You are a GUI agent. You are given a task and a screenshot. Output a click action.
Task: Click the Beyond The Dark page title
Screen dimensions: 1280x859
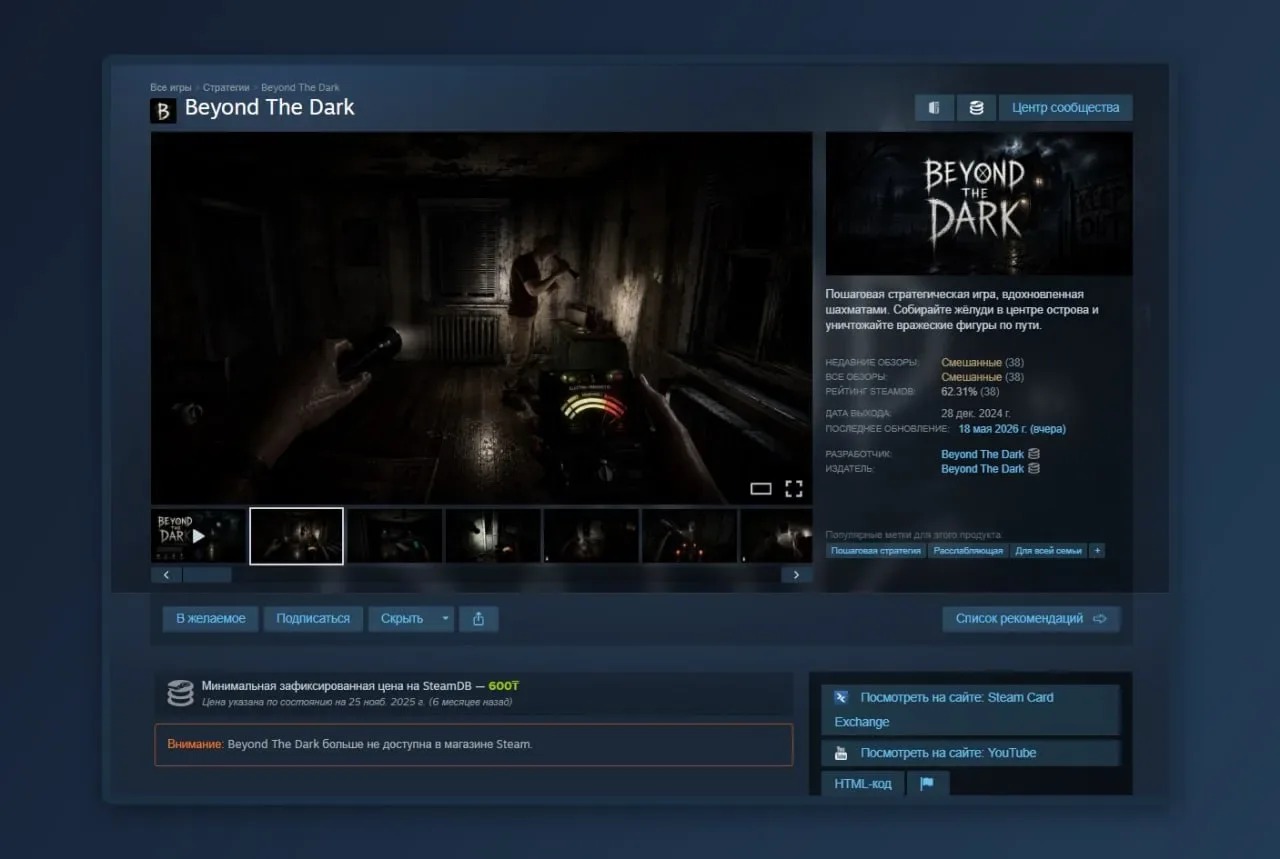pyautogui.click(x=269, y=108)
